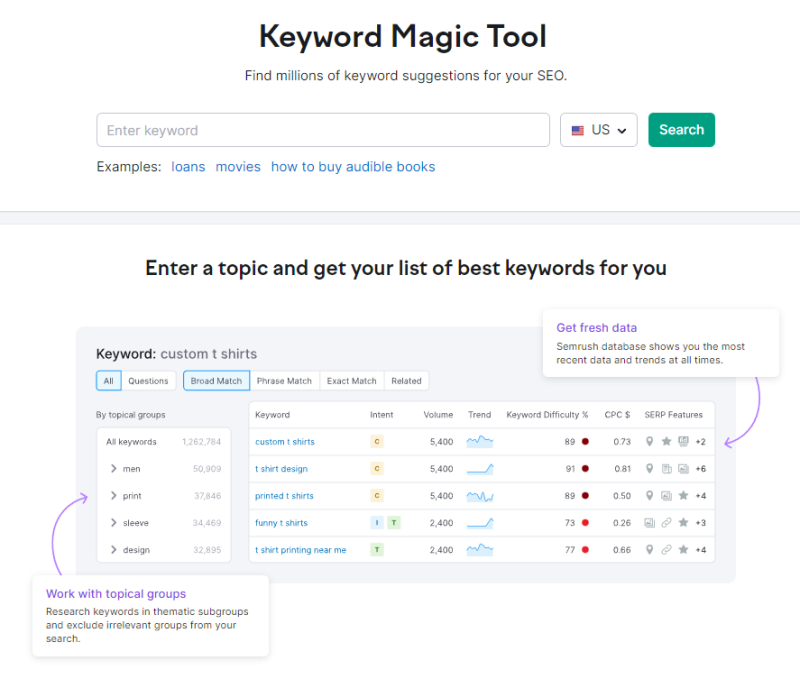This screenshot has height=679, width=800.
Task: Click the star icon in printed t shirts row
Action: point(683,495)
